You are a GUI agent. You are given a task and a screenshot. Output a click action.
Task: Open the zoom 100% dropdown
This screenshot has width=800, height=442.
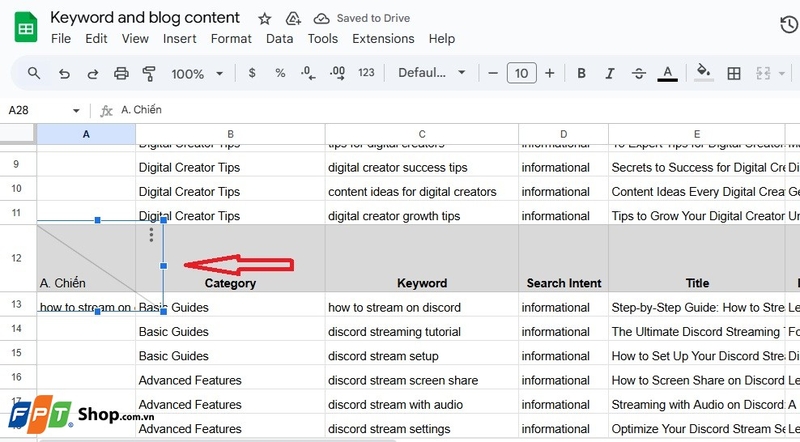pos(197,73)
